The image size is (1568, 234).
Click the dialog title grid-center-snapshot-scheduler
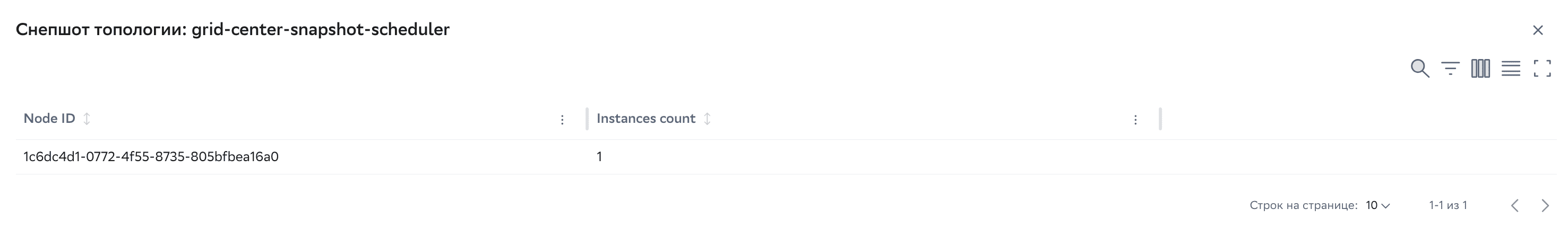[320, 30]
